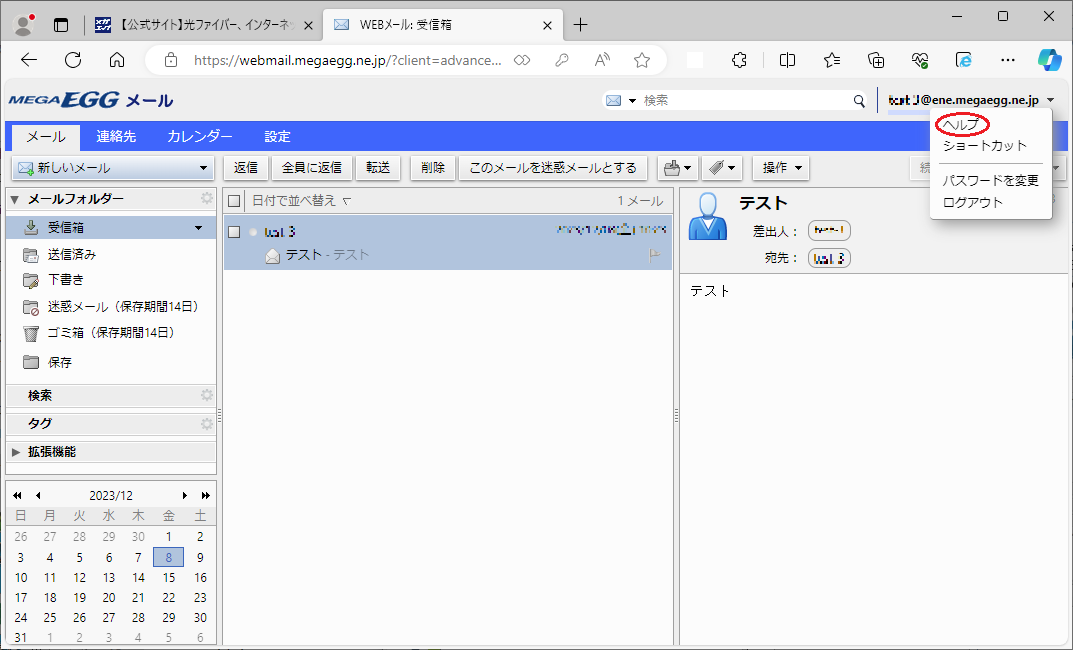
Task: Open the tag toolbar dropdown
Action: point(721,168)
